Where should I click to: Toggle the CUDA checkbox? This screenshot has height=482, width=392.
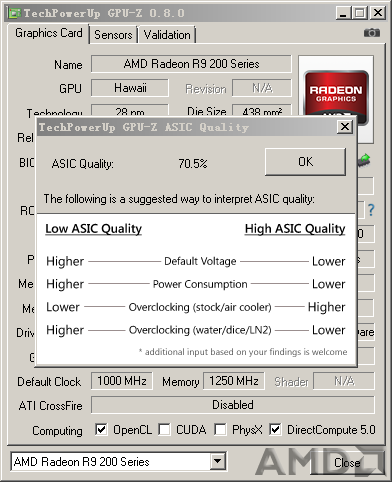(x=164, y=429)
